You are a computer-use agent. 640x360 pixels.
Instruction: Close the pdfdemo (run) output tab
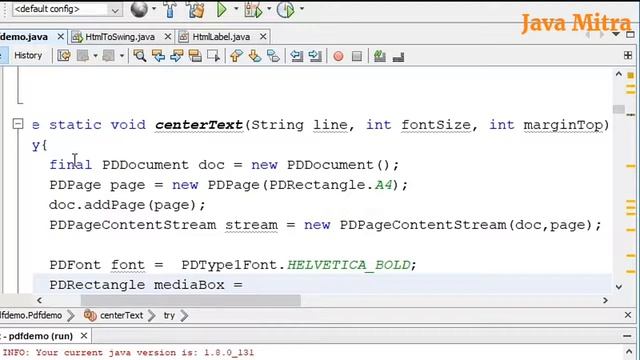tap(84, 336)
